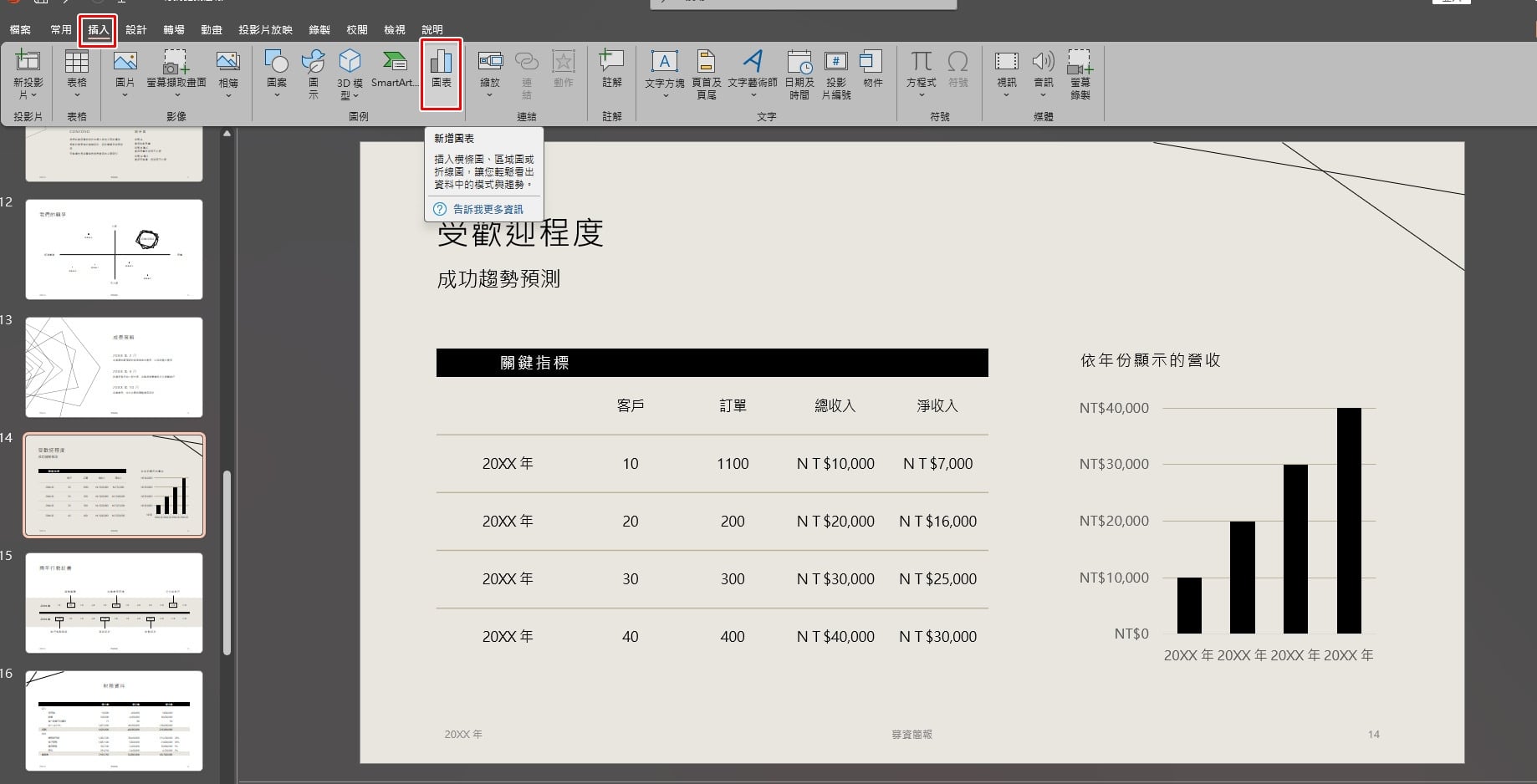Click the 告訴我更多資訊 link
Screen dimensions: 1537x784
pyautogui.click(x=488, y=209)
